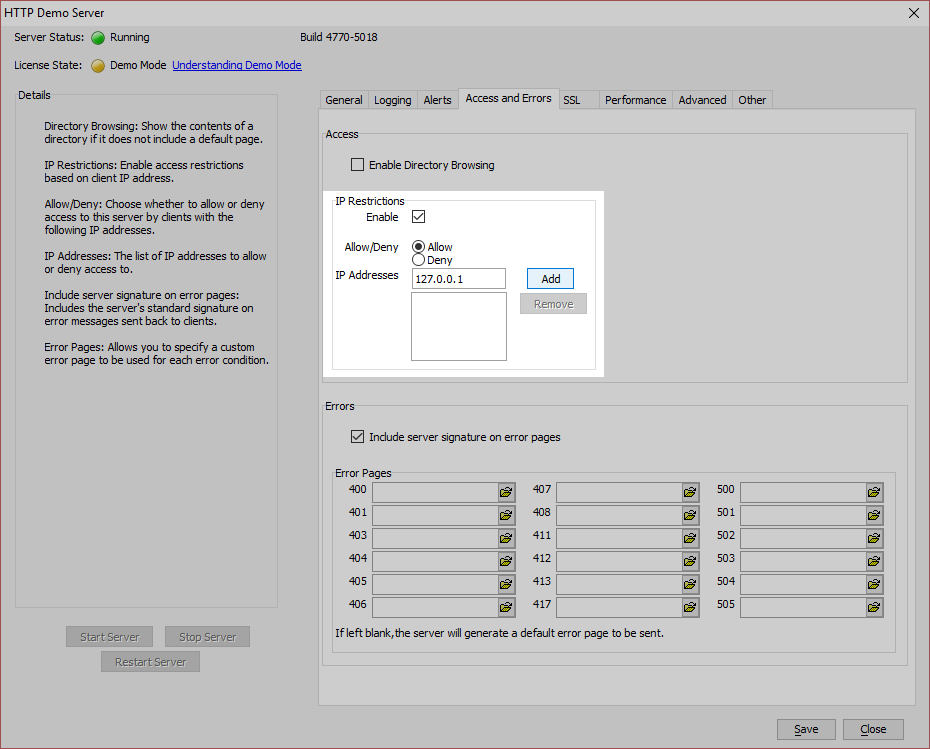930x749 pixels.
Task: Click the 404 error page path field
Action: (435, 561)
